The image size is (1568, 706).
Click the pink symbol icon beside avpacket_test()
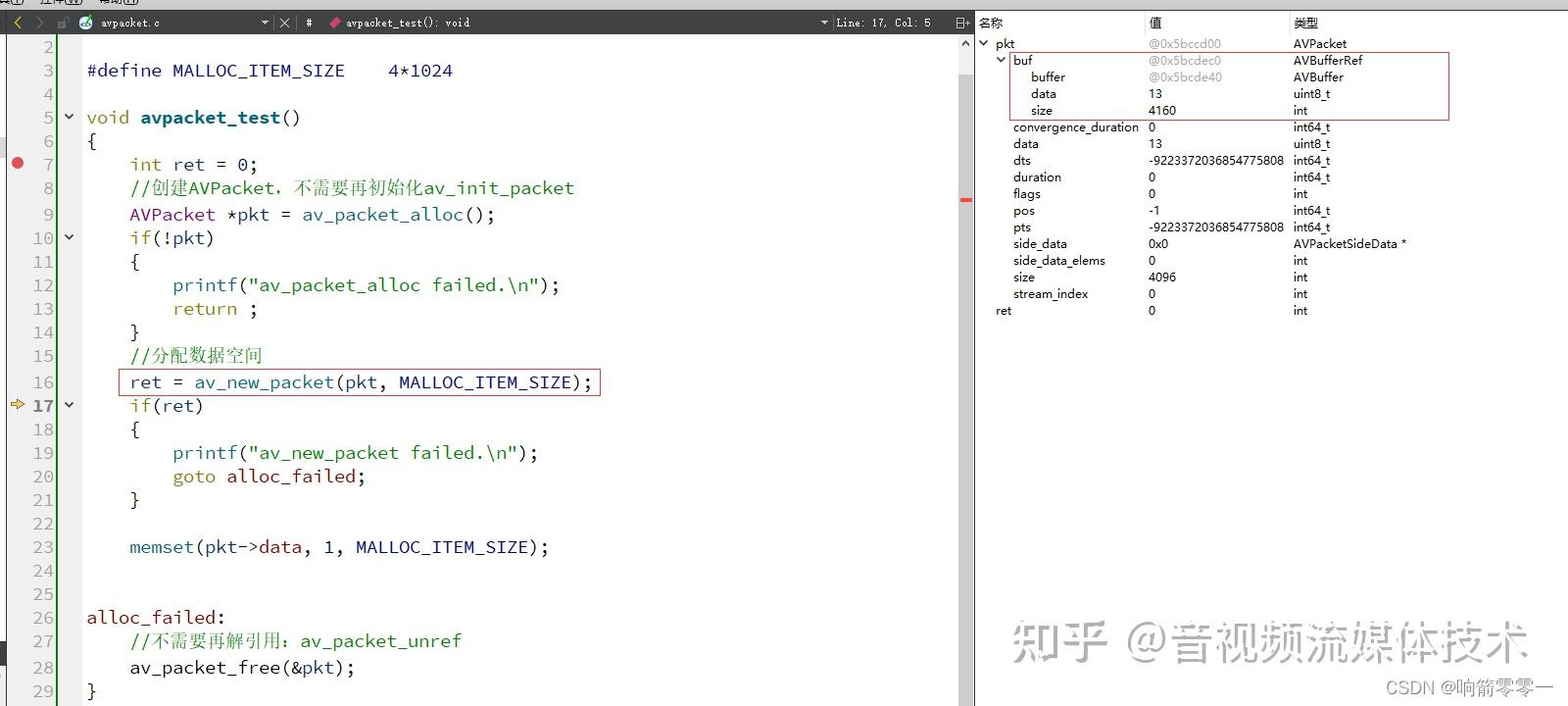click(x=335, y=23)
